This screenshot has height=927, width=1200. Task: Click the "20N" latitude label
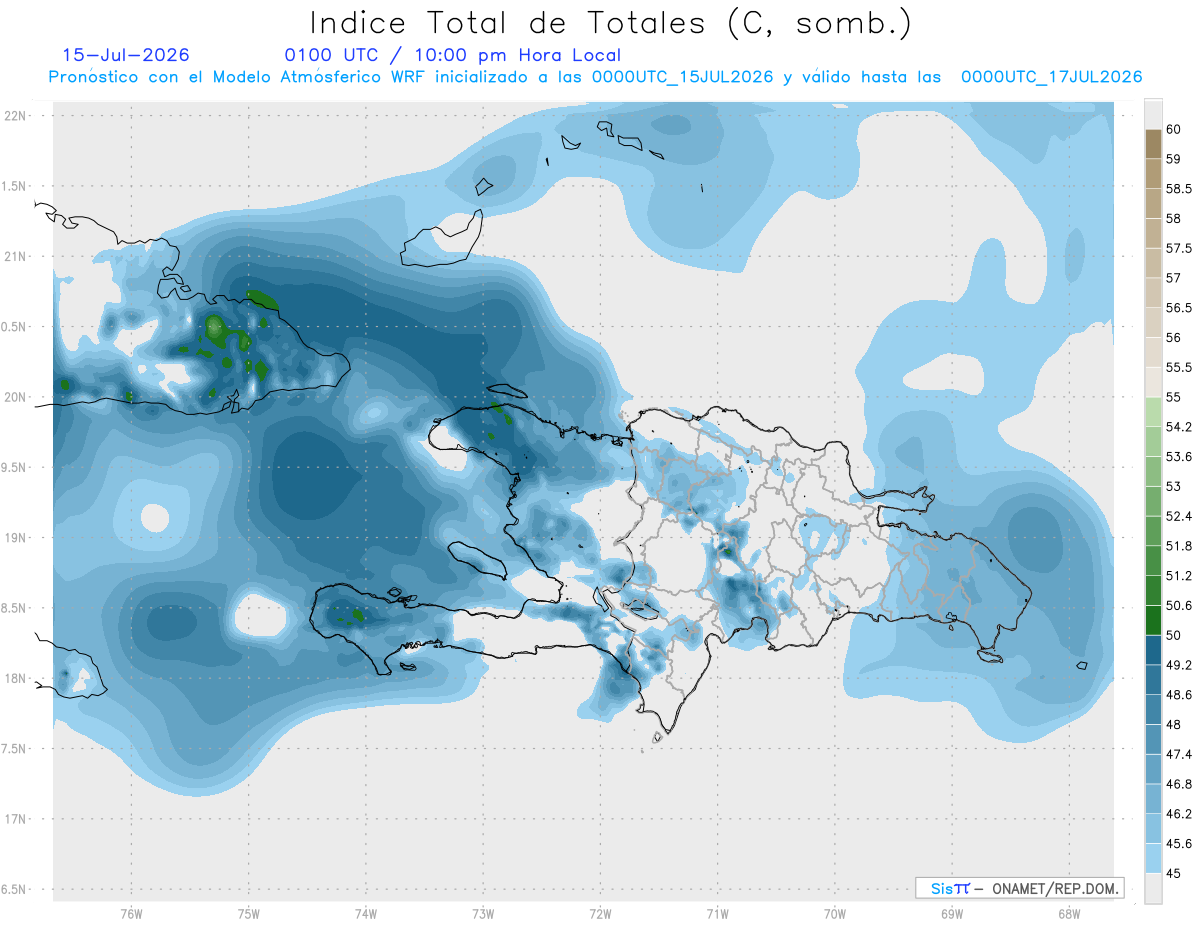coord(16,397)
